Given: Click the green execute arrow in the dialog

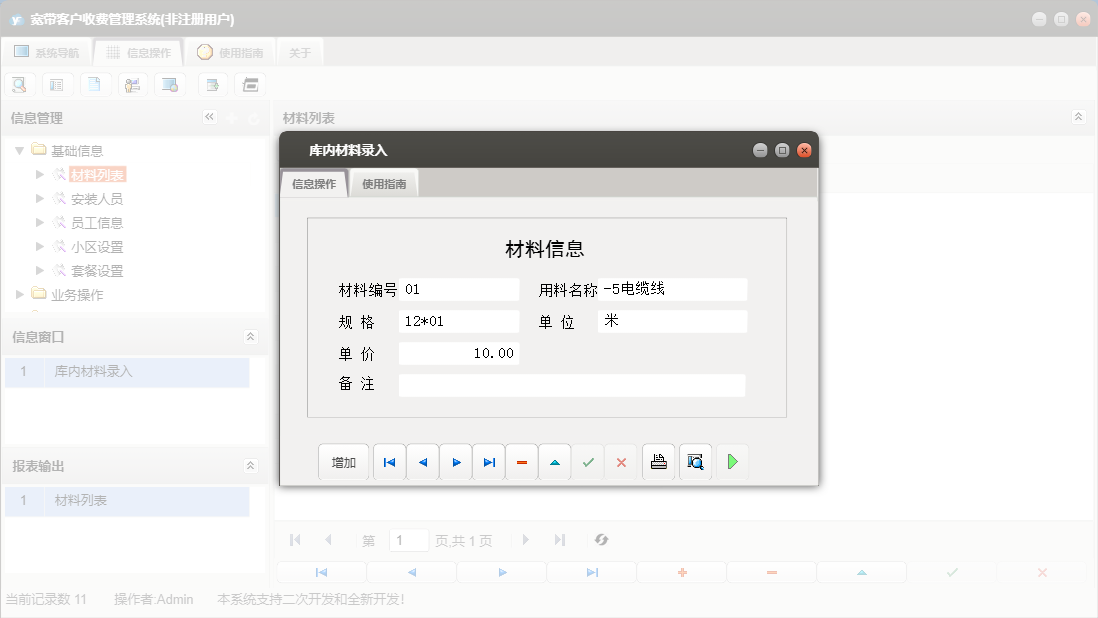Looking at the screenshot, I should click(732, 461).
